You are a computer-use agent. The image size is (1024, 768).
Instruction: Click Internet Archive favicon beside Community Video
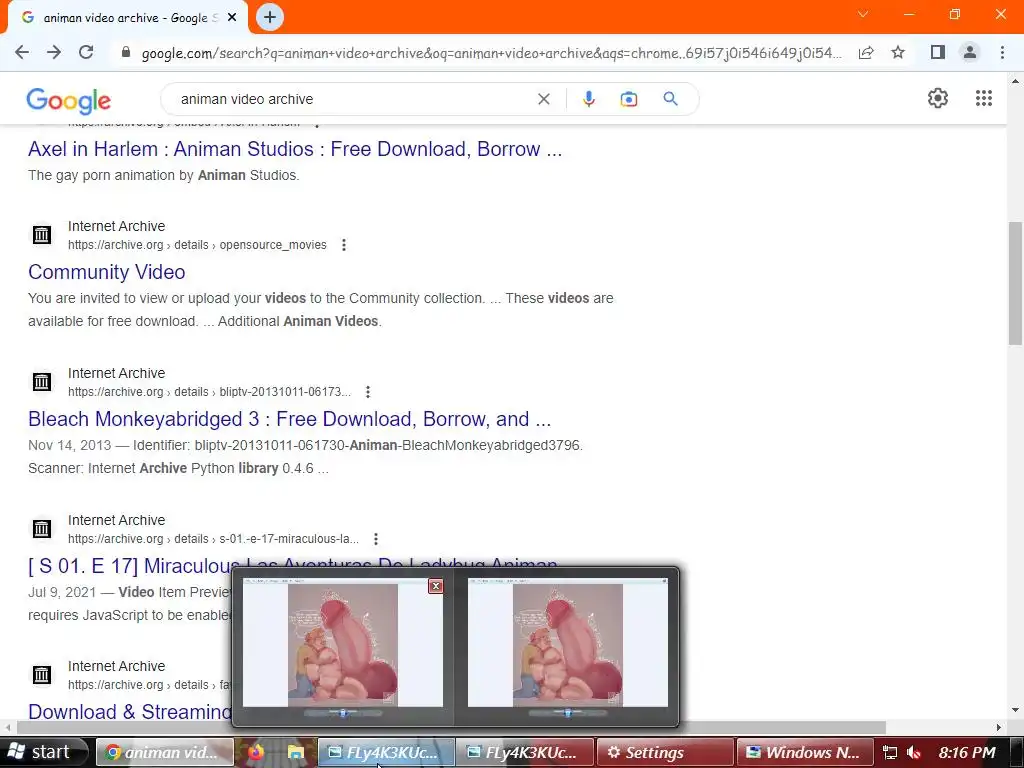coord(42,234)
